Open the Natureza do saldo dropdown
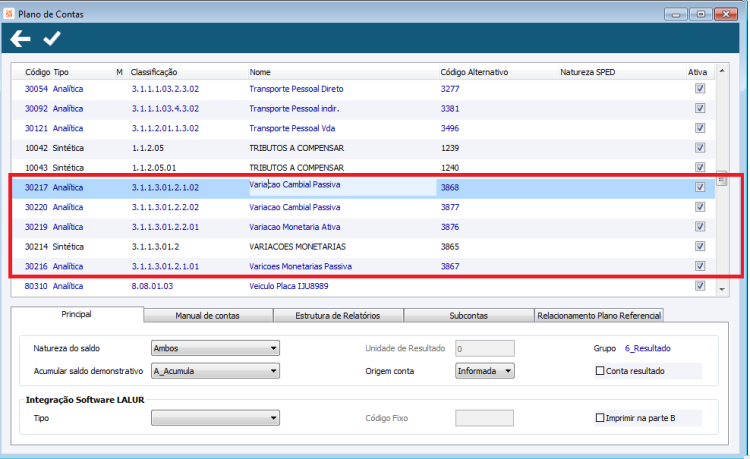The image size is (750, 459). (x=215, y=348)
